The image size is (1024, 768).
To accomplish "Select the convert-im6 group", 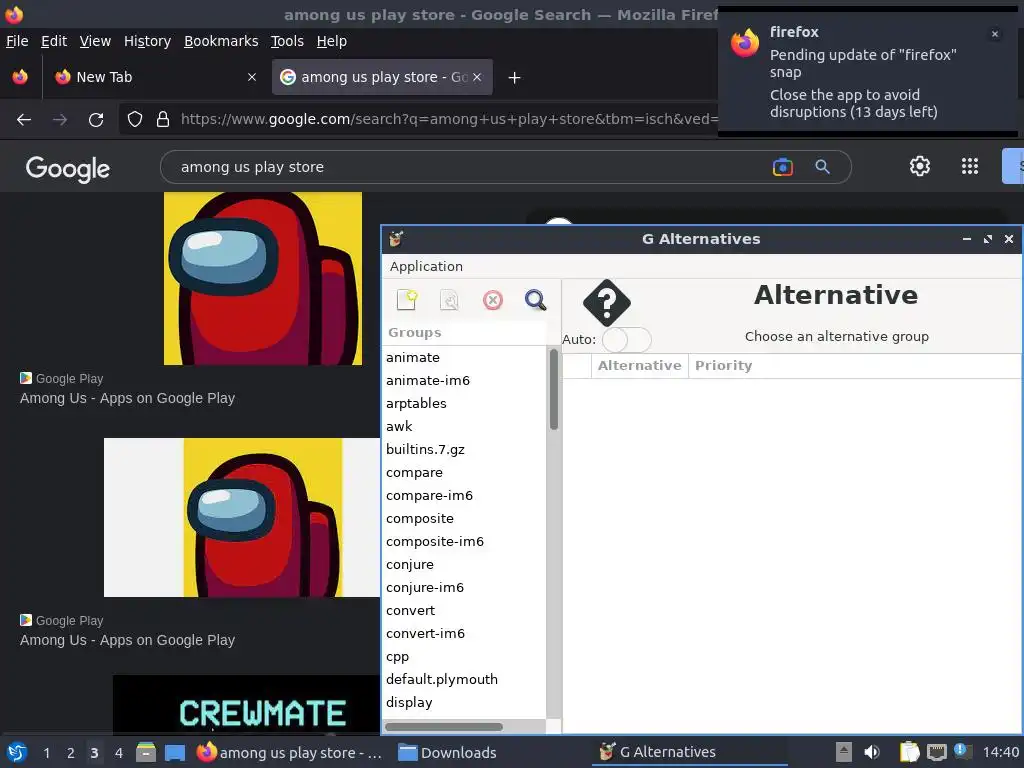I will click(x=425, y=633).
